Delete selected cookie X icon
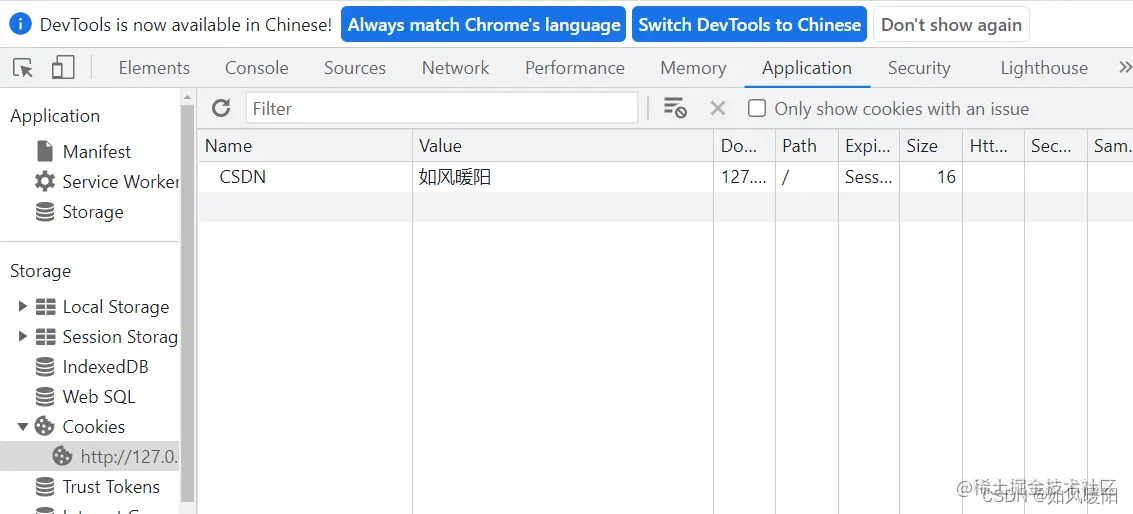 (718, 108)
